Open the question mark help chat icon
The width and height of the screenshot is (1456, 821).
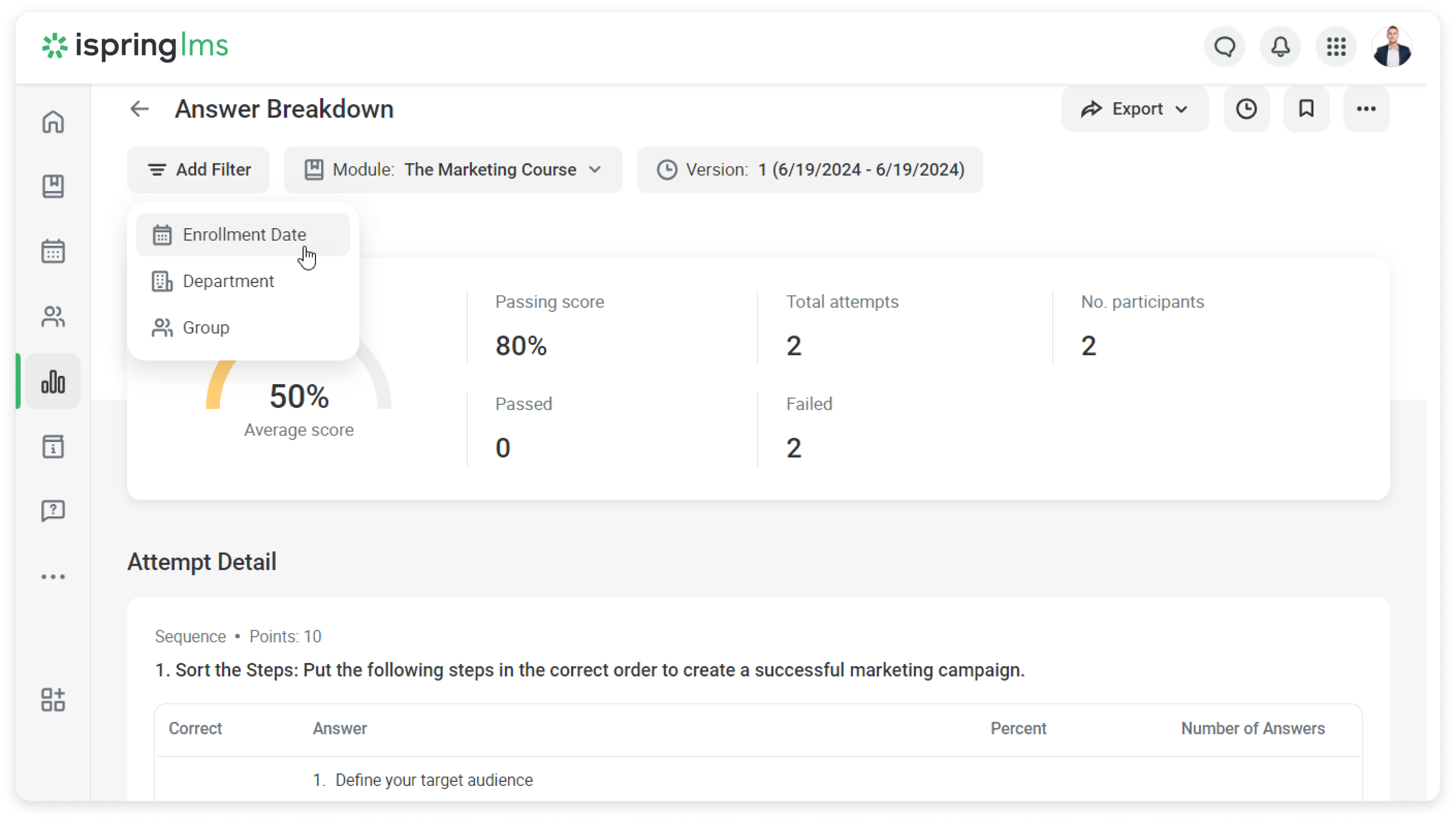(53, 511)
